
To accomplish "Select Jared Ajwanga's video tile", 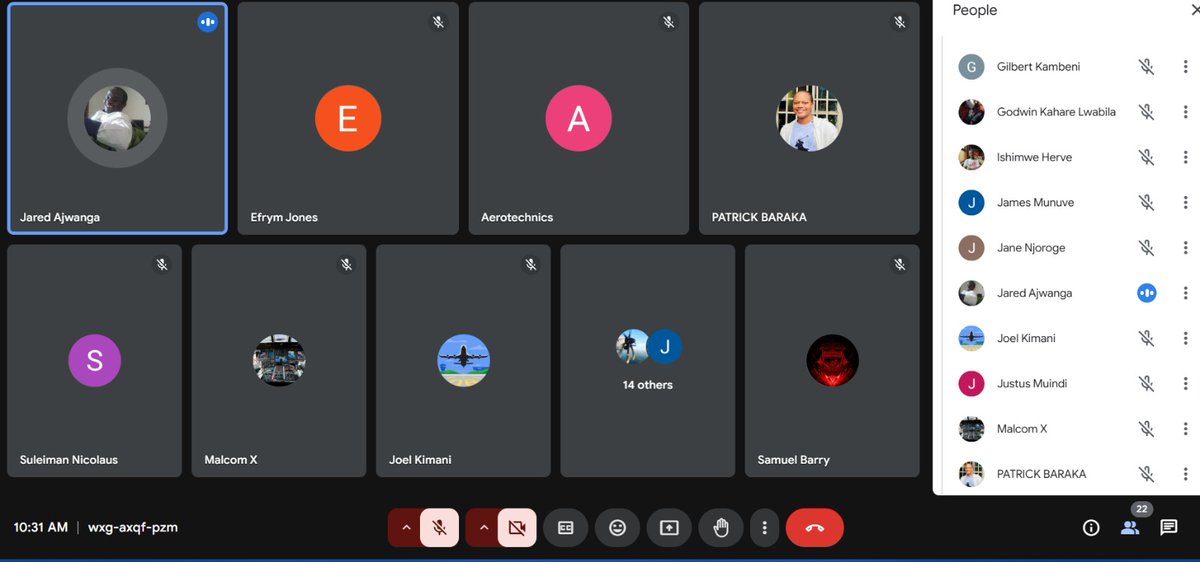I will tap(117, 118).
